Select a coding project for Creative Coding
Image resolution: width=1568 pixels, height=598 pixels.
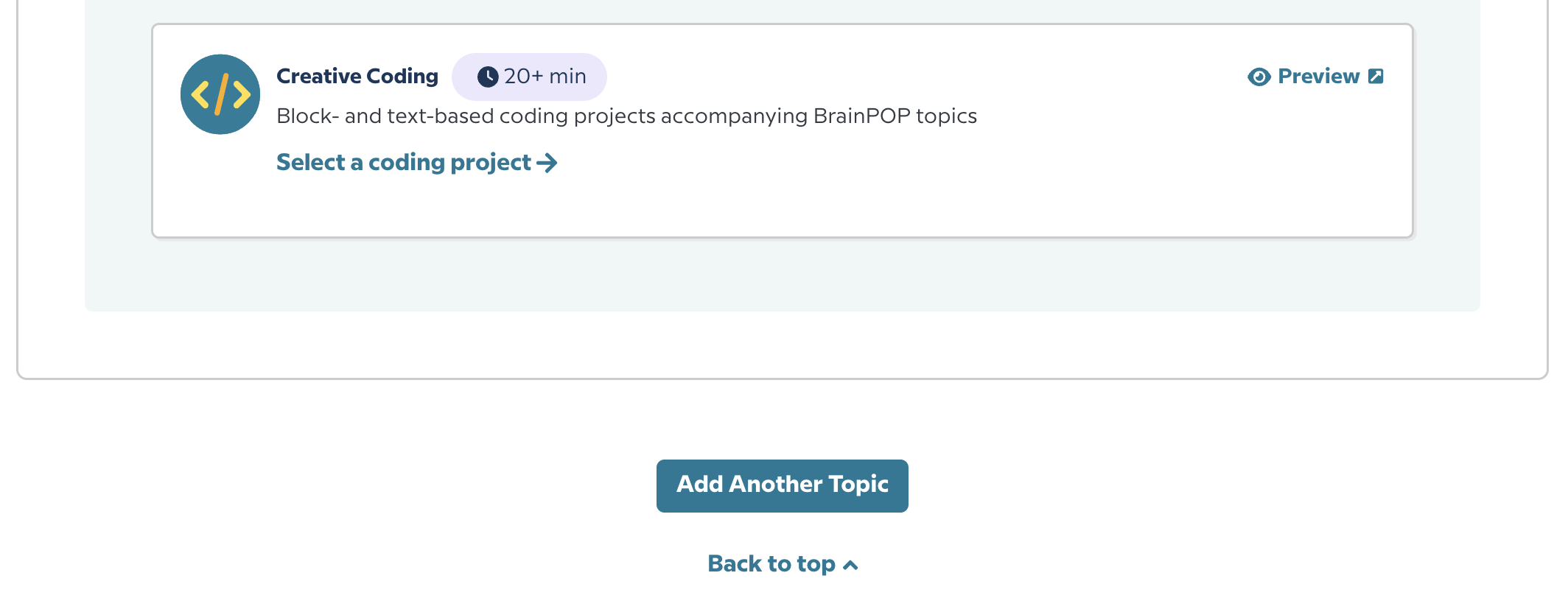(405, 162)
